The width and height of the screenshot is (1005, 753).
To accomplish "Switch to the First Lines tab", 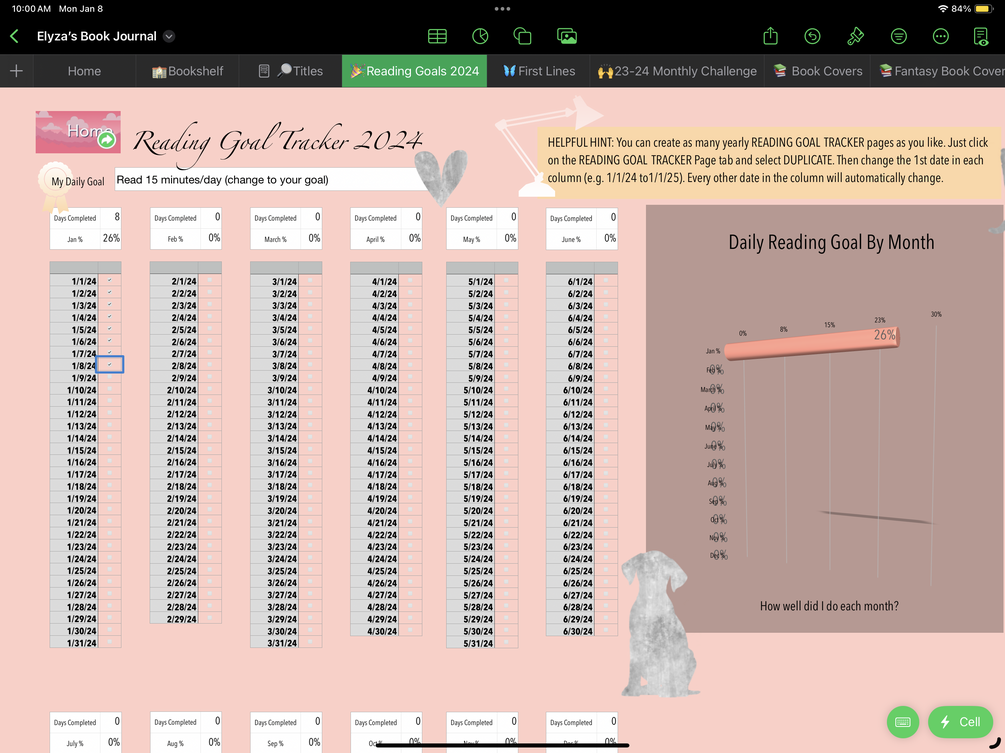I will pyautogui.click(x=538, y=71).
